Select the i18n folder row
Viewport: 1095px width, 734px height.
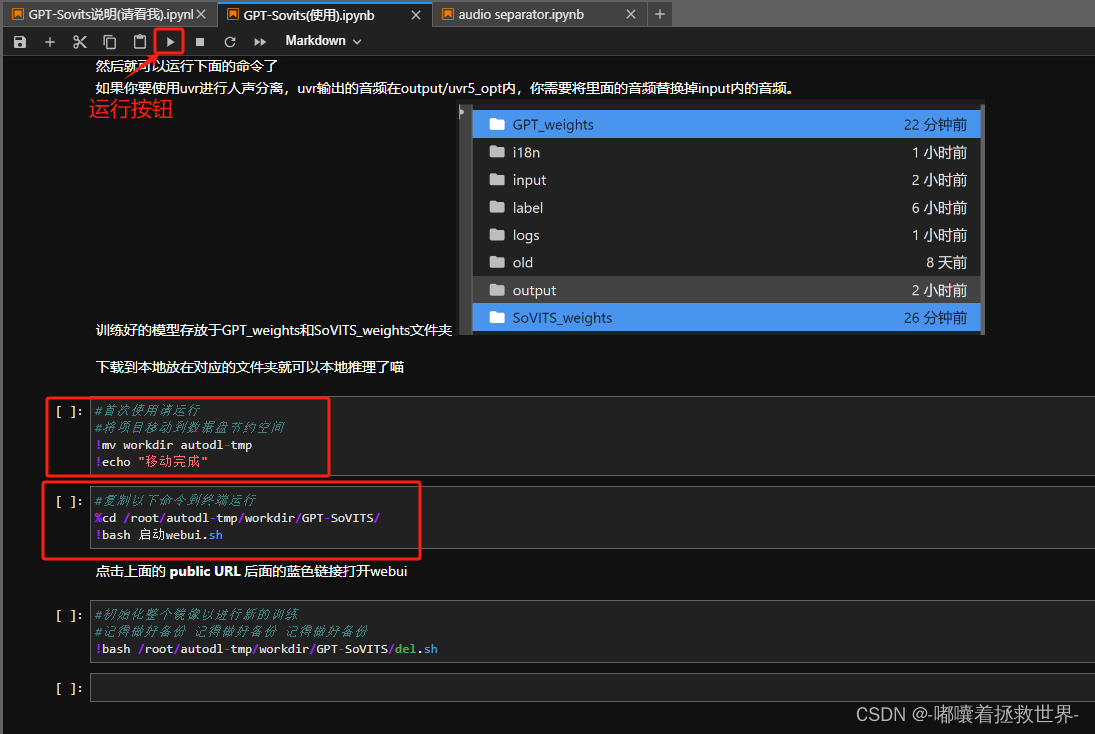pyautogui.click(x=726, y=152)
